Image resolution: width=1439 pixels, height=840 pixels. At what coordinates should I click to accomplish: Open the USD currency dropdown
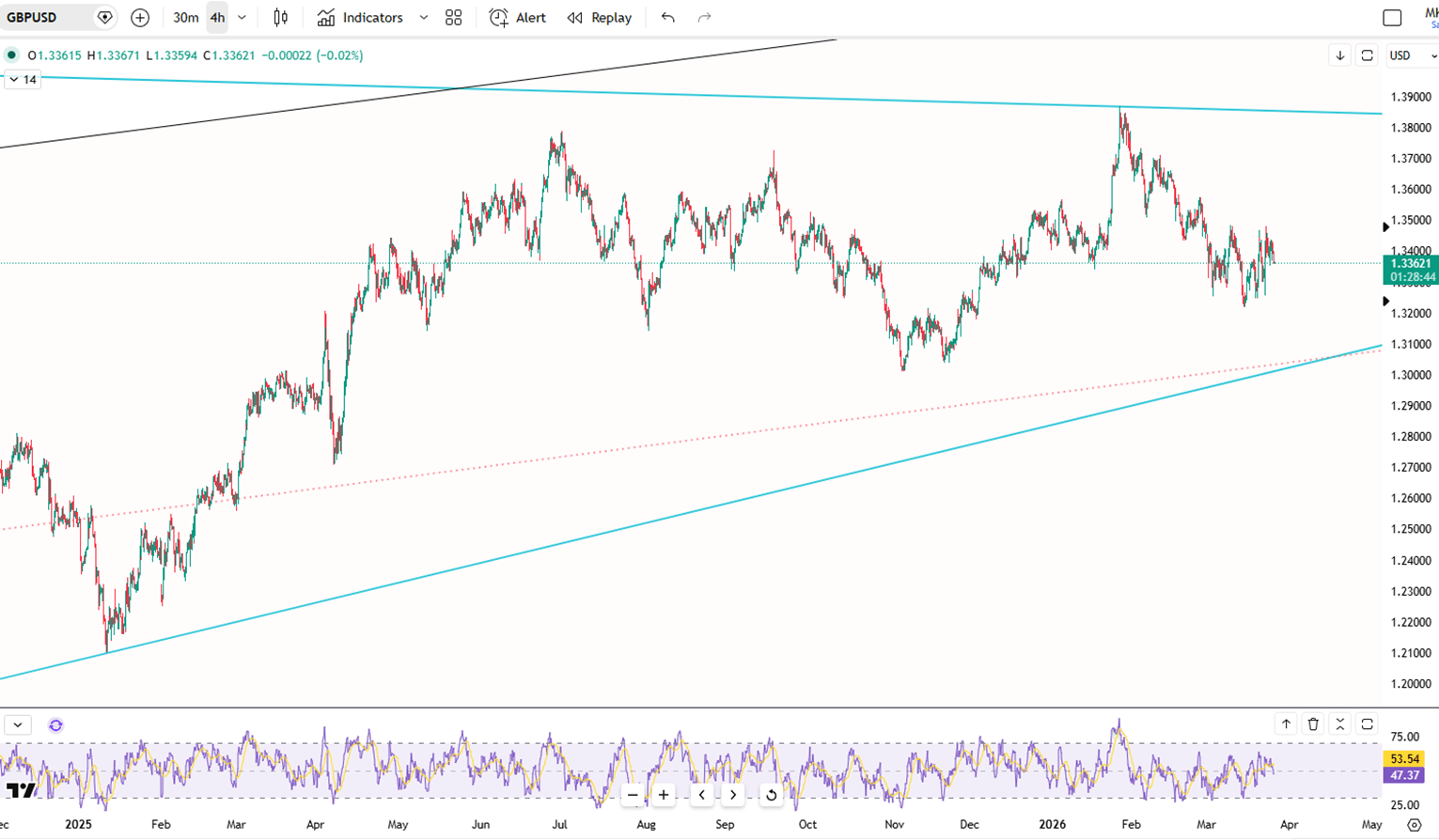click(x=1413, y=55)
